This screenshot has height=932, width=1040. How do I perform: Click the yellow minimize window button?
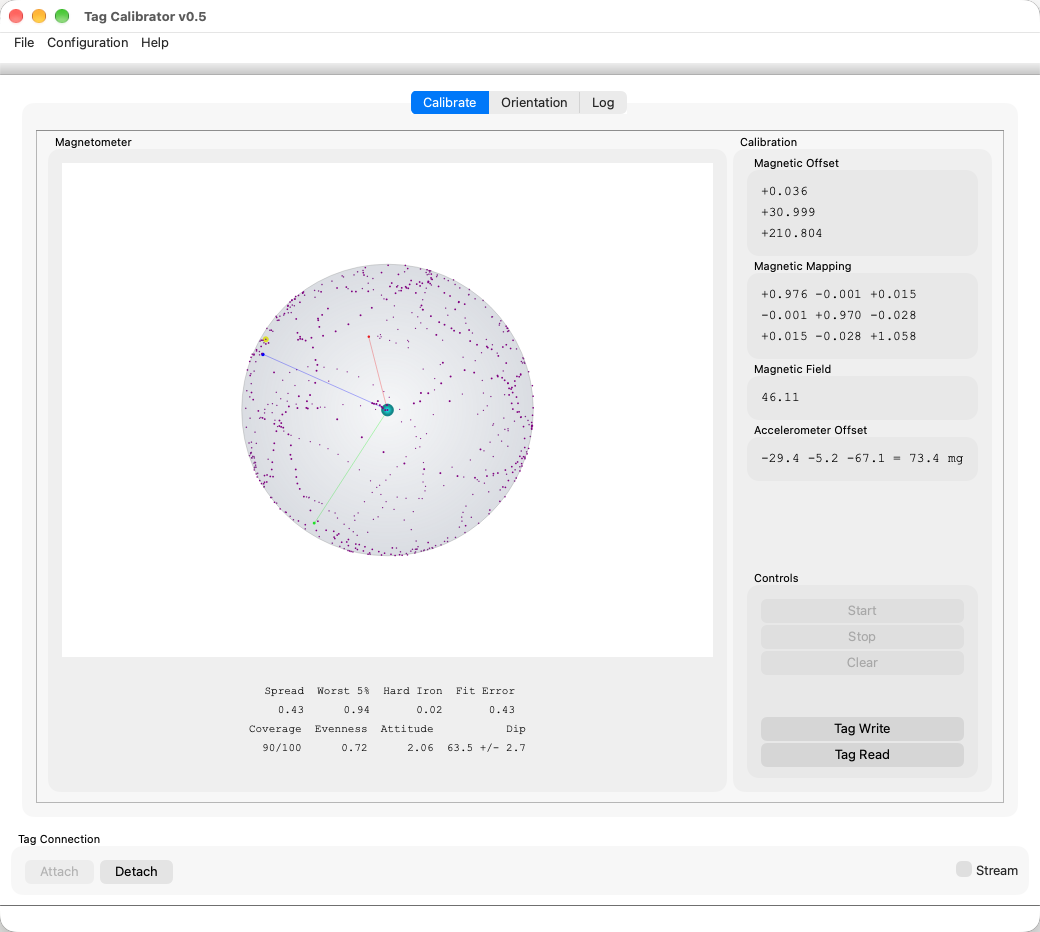(x=39, y=16)
